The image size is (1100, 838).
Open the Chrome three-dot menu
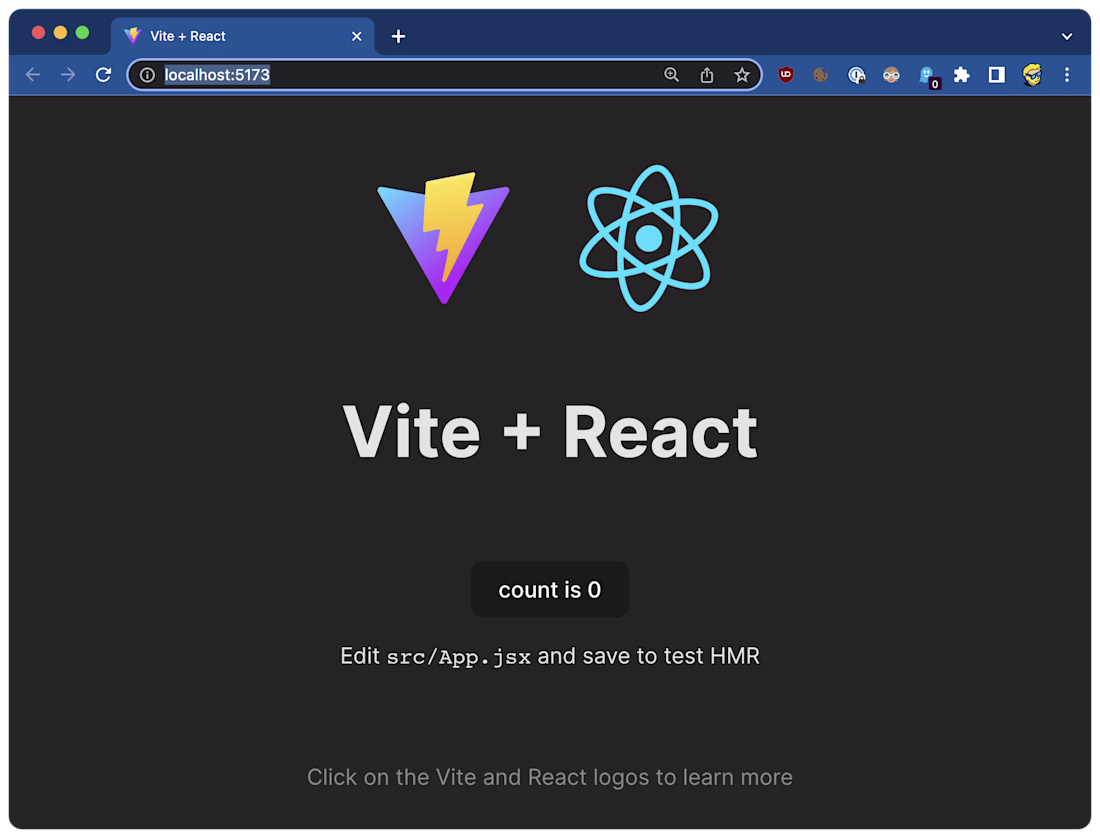pyautogui.click(x=1066, y=74)
